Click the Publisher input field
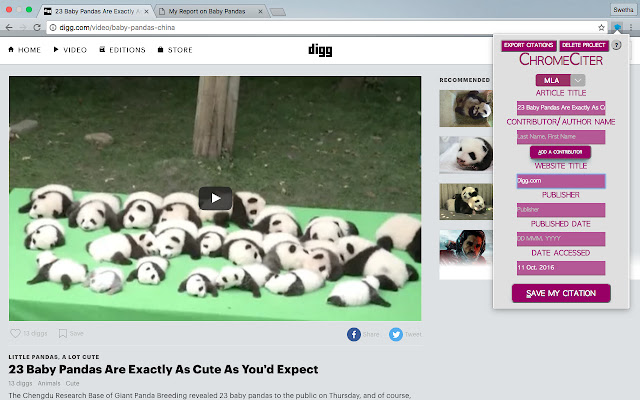The width and height of the screenshot is (640, 400). click(x=560, y=210)
